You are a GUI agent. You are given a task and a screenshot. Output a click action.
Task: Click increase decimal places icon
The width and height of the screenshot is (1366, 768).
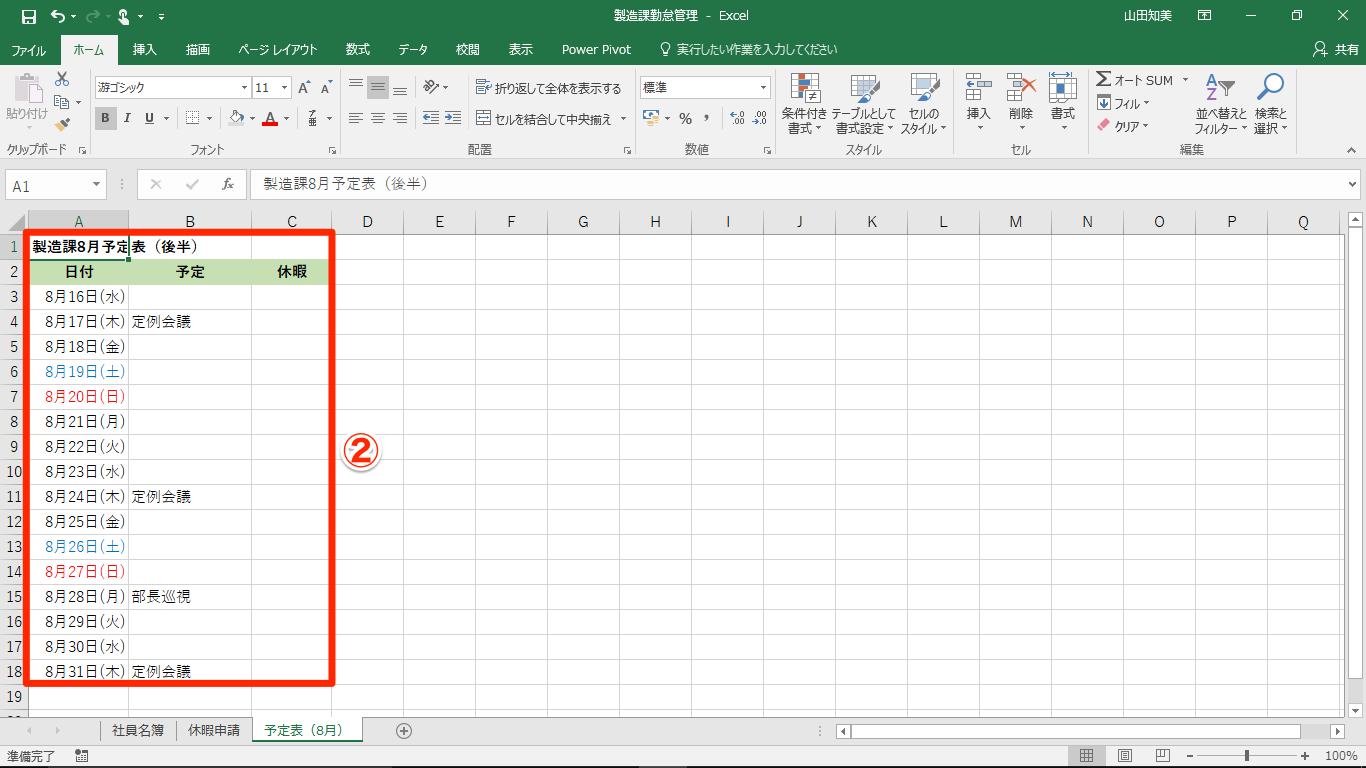click(738, 118)
